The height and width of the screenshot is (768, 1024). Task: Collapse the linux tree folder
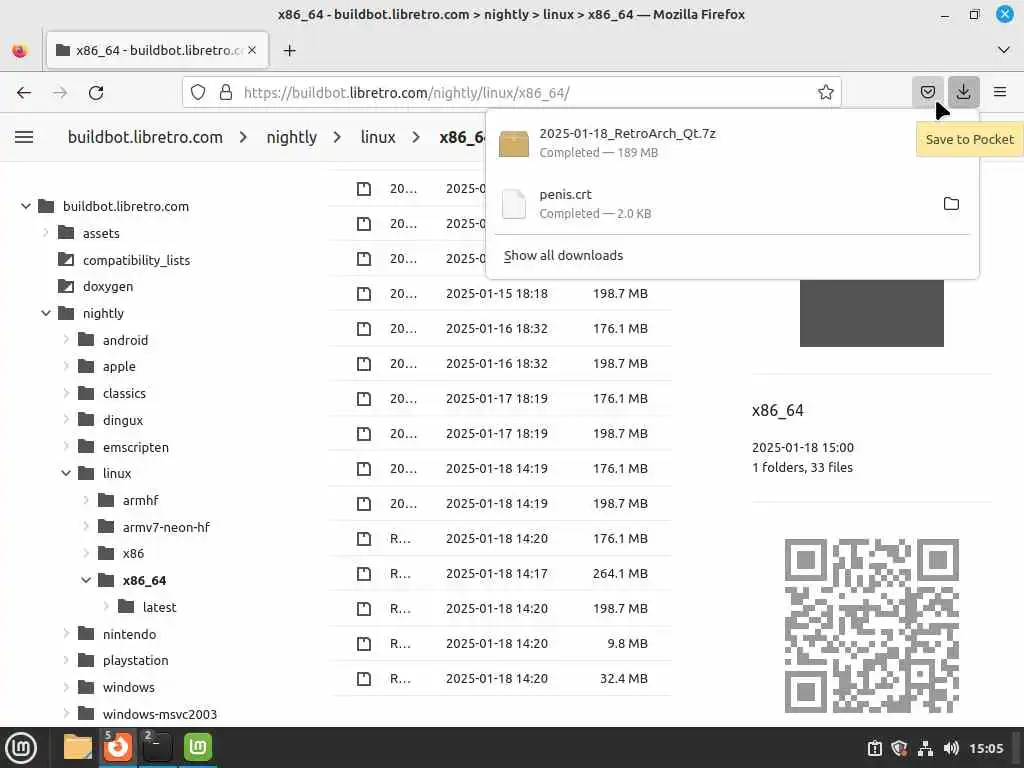[66, 473]
